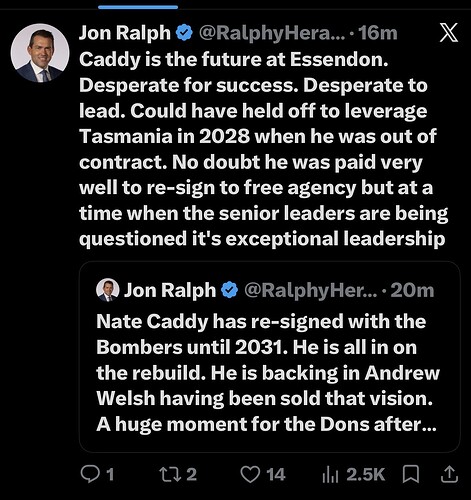Open the @RalphyHera... handle on the main tweet
Image resolution: width=471 pixels, height=500 pixels.
(272, 33)
